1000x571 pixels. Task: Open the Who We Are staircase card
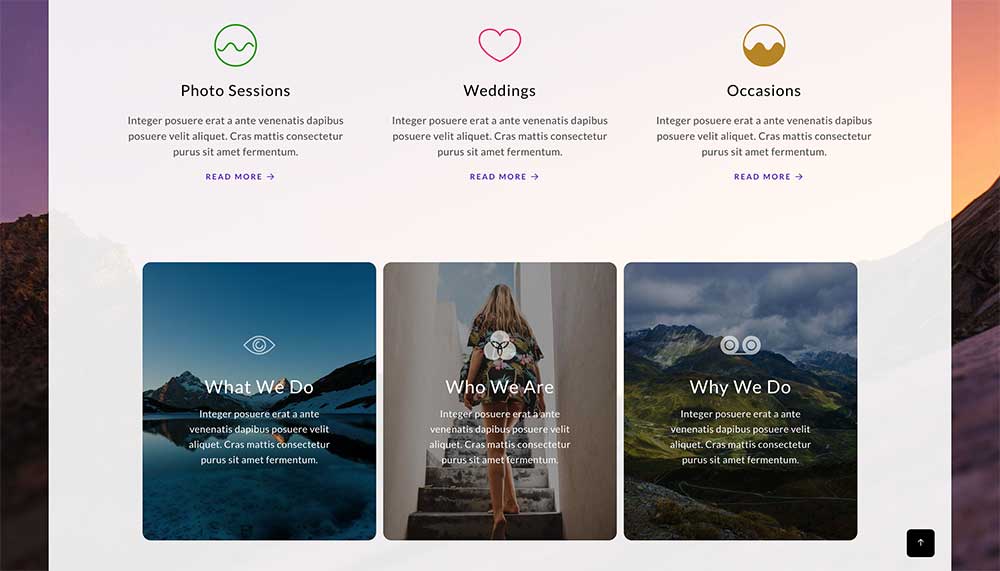pos(499,401)
